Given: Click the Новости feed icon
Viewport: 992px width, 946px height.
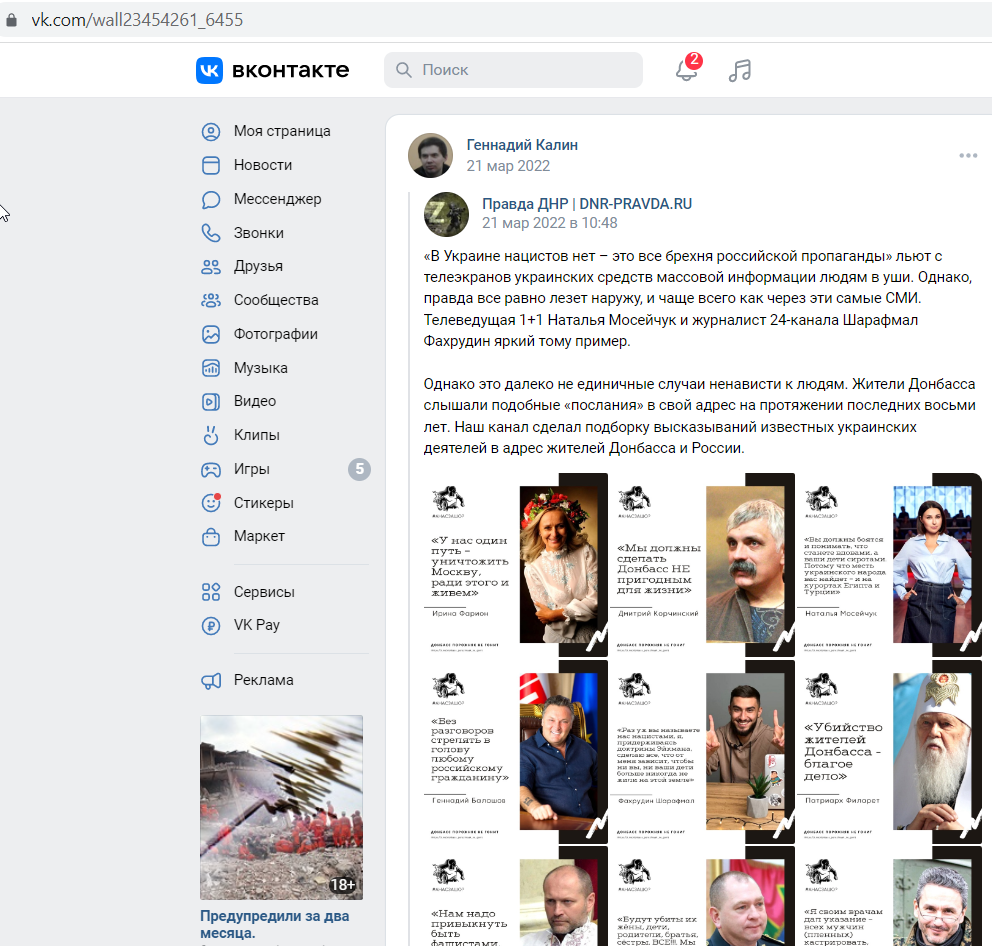Looking at the screenshot, I should click(x=211, y=165).
